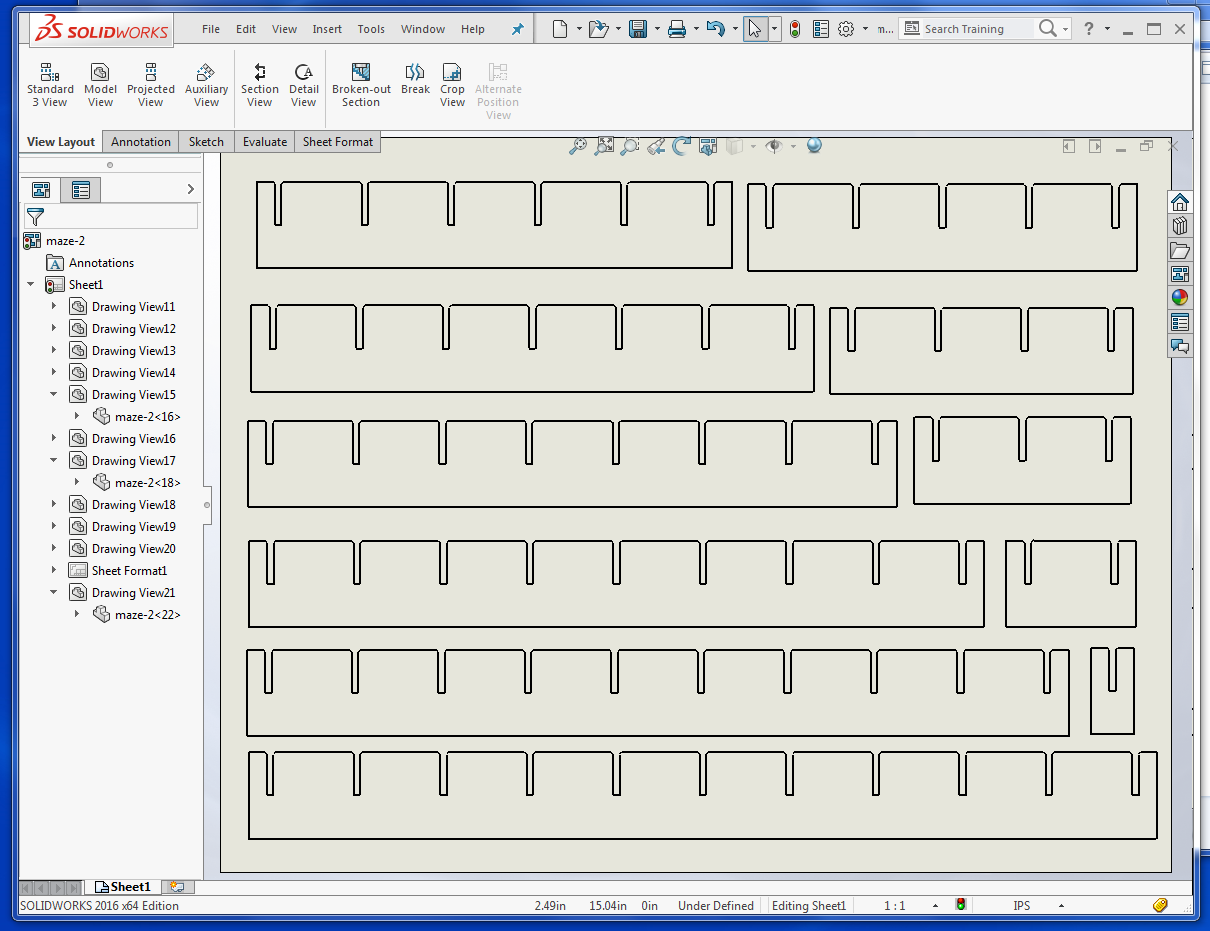
Task: Switch to the Sheet Format tab
Action: (338, 142)
